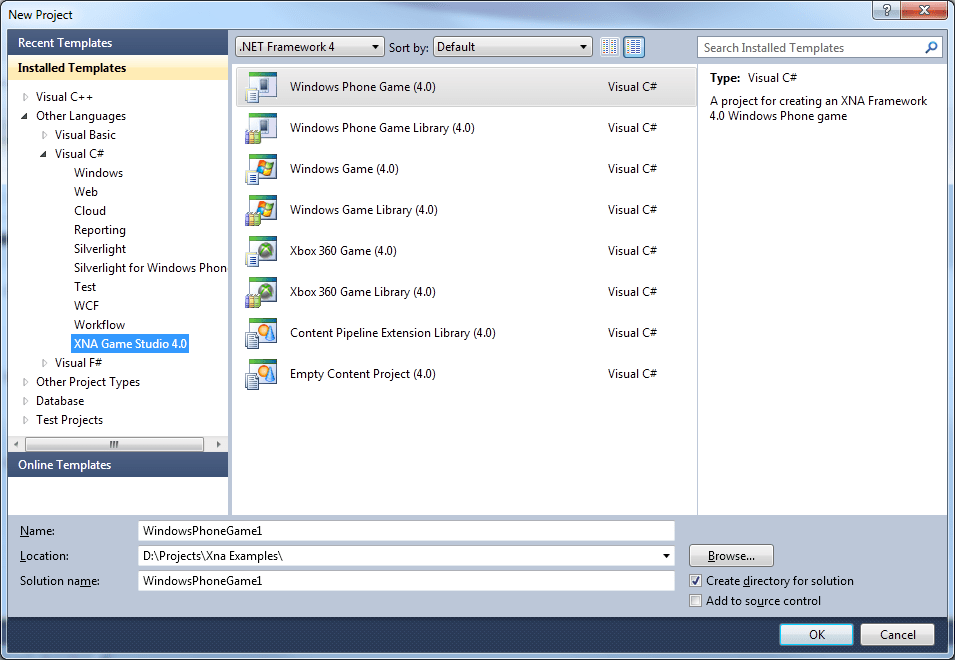Collapse the Visual C# node
The height and width of the screenshot is (660, 955).
(43, 154)
